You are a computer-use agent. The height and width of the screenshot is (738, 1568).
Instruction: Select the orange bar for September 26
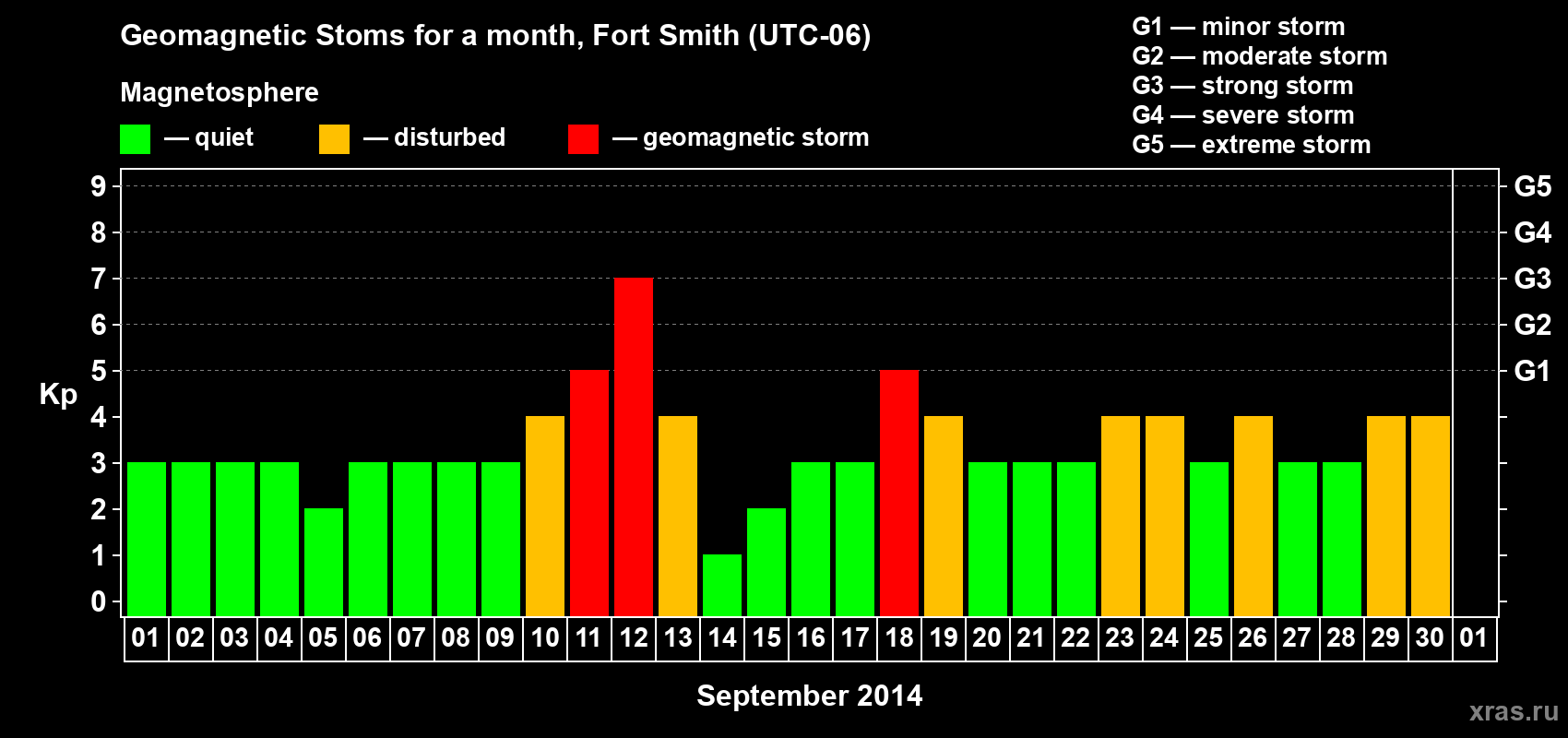coord(1253,516)
